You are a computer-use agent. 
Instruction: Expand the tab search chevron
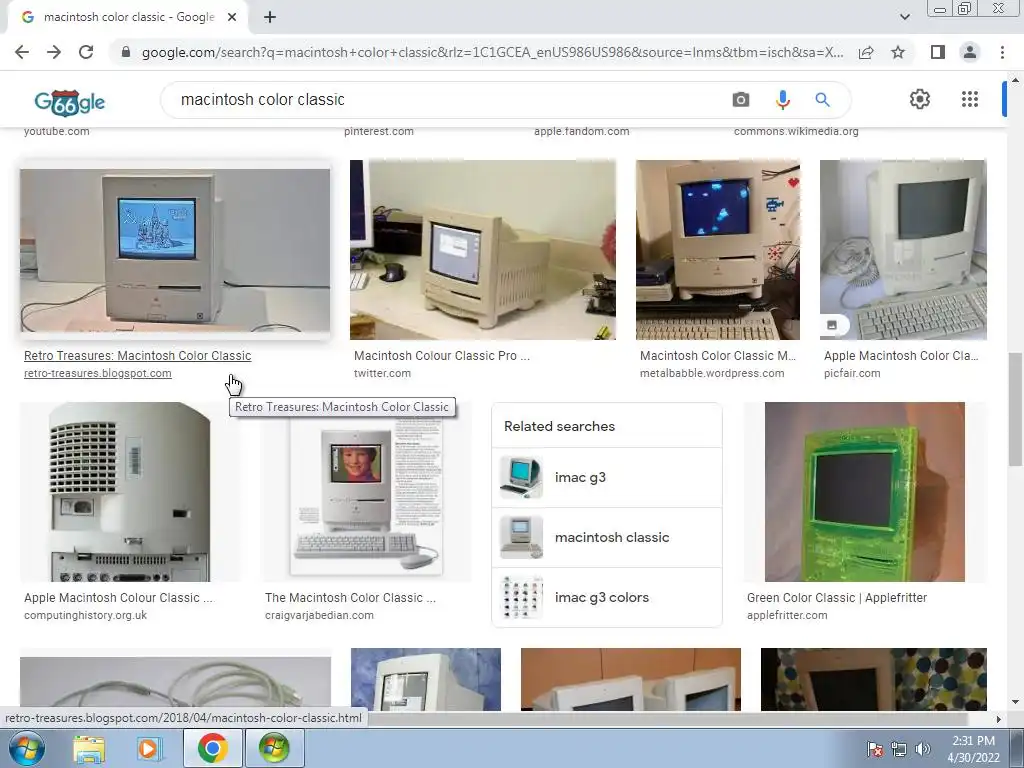904,18
